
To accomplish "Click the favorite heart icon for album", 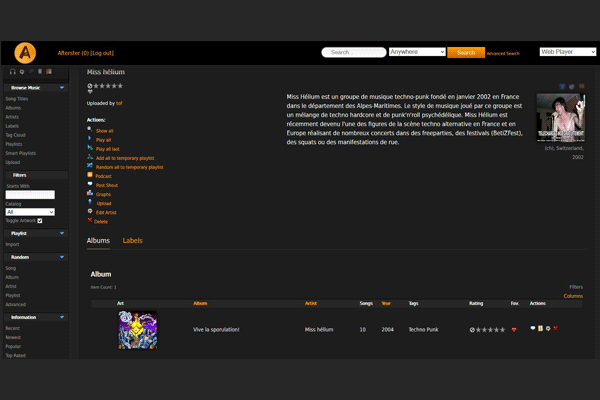I will [x=514, y=329].
